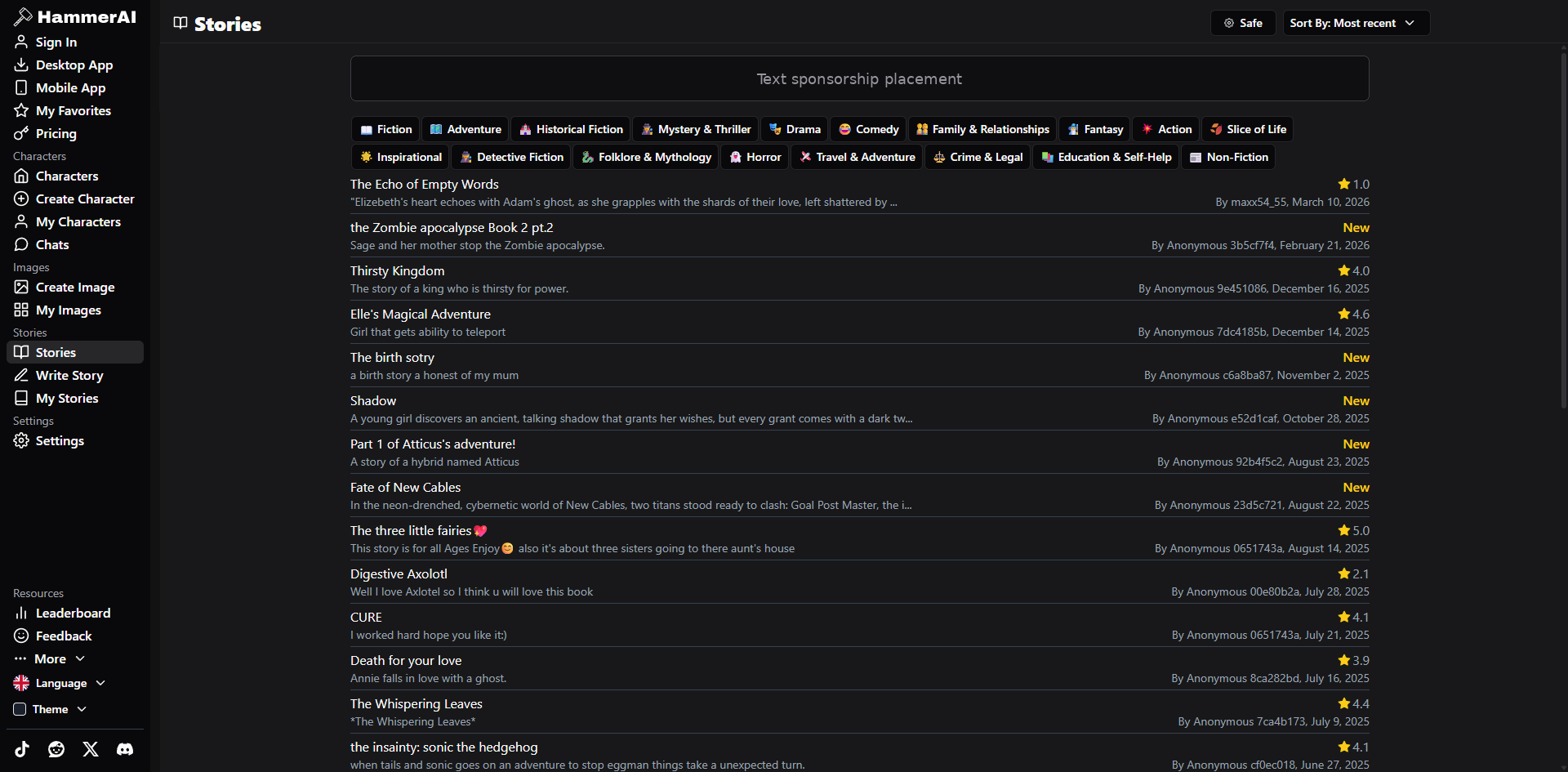Select the Travel & Adventure tag
The image size is (1568, 772).
[x=857, y=157]
